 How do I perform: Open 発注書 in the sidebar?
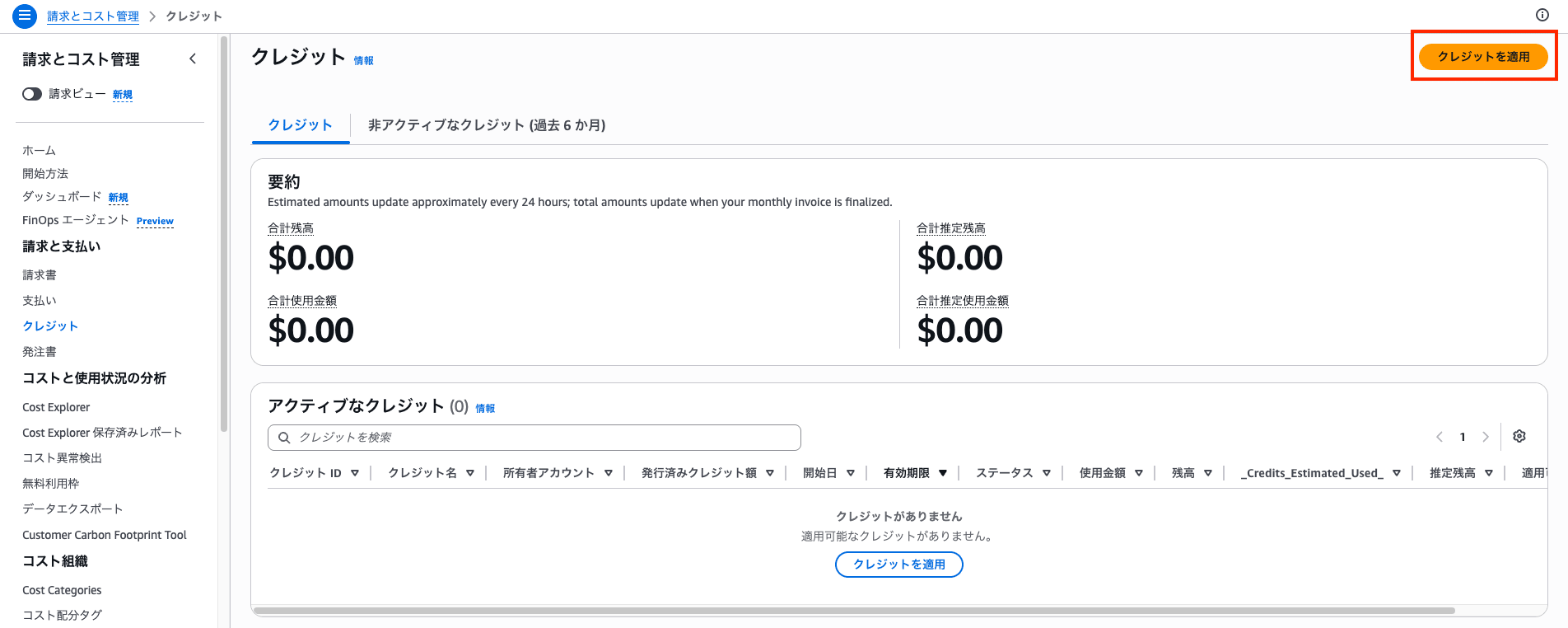[x=40, y=352]
